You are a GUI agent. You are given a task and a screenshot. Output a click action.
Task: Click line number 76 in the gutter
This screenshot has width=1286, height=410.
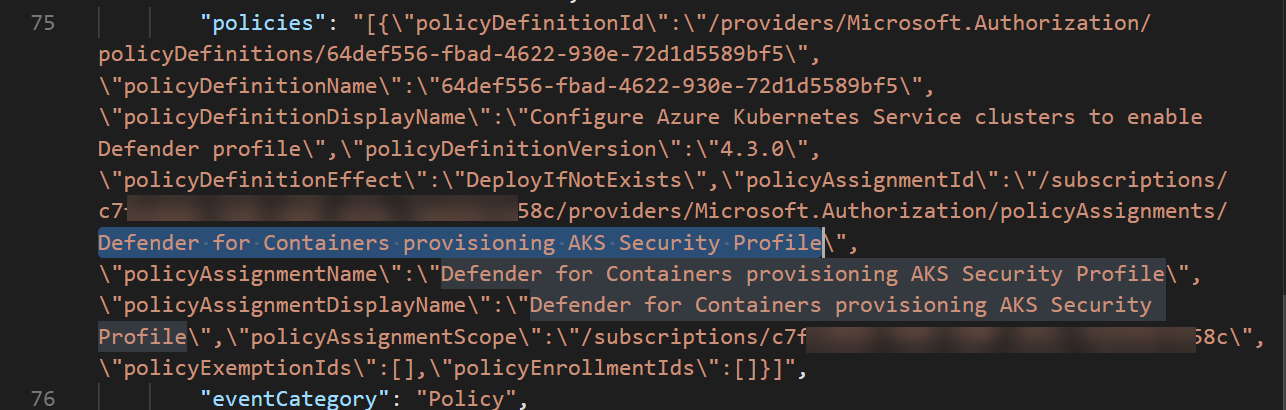coord(44,399)
